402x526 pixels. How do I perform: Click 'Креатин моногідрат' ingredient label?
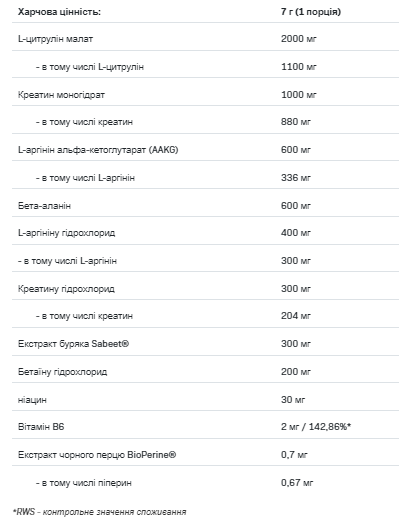[x=61, y=95]
